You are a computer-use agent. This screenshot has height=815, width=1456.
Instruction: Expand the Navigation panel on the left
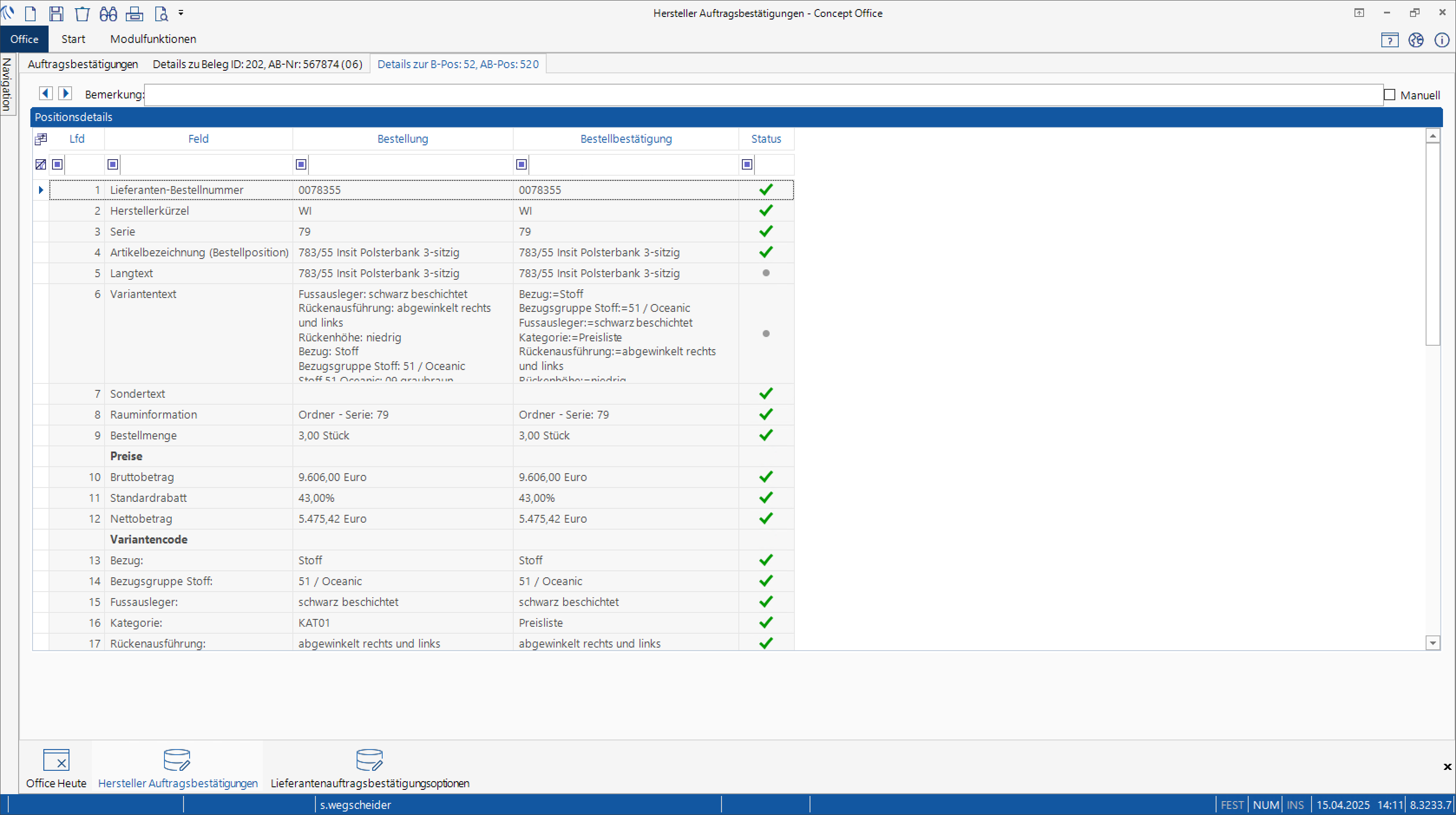click(x=7, y=84)
